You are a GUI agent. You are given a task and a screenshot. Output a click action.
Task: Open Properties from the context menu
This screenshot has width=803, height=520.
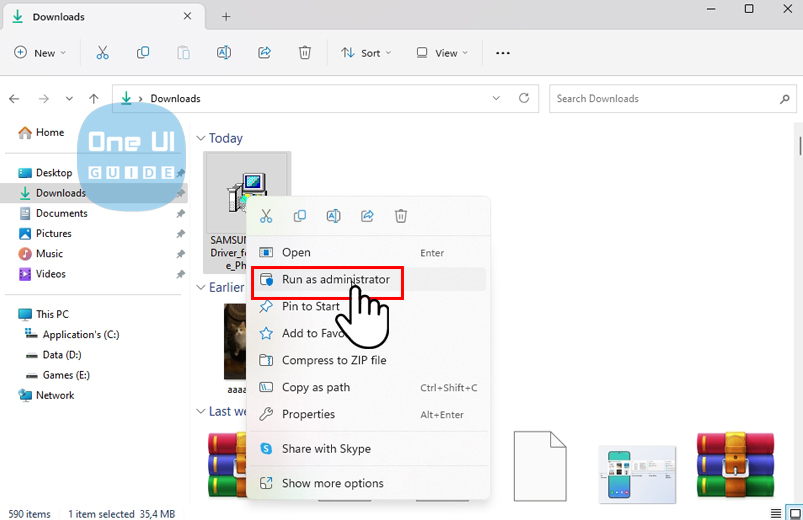pos(308,414)
